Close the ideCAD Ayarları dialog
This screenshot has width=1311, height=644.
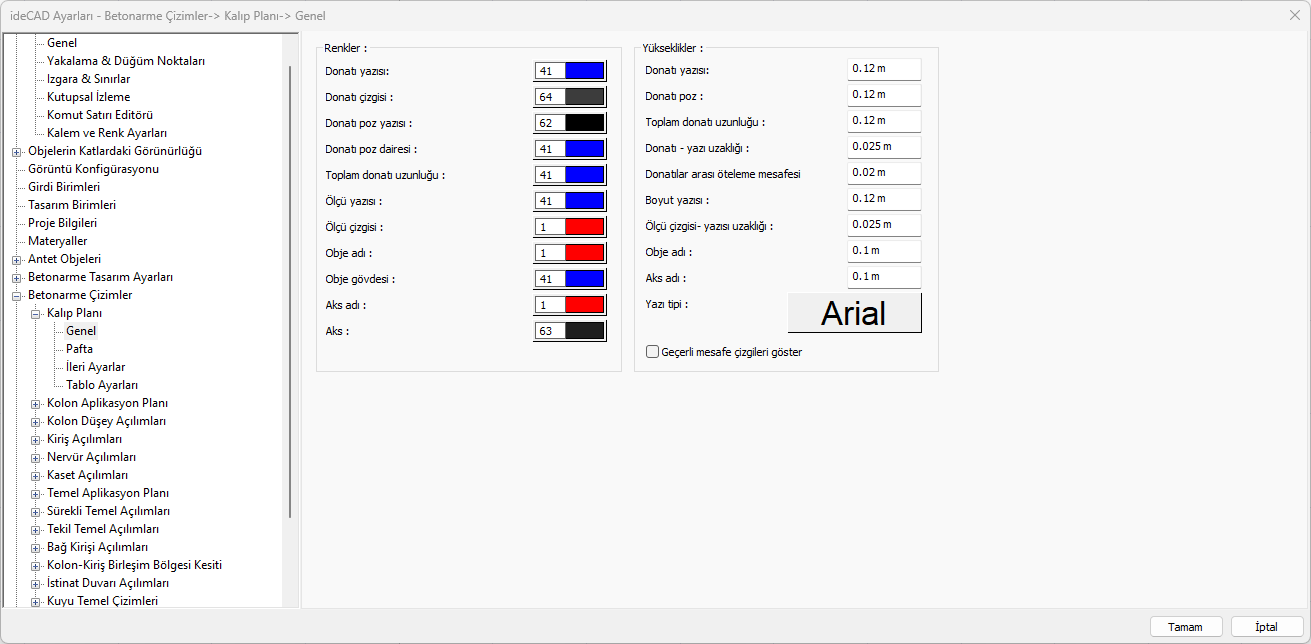click(x=1295, y=15)
